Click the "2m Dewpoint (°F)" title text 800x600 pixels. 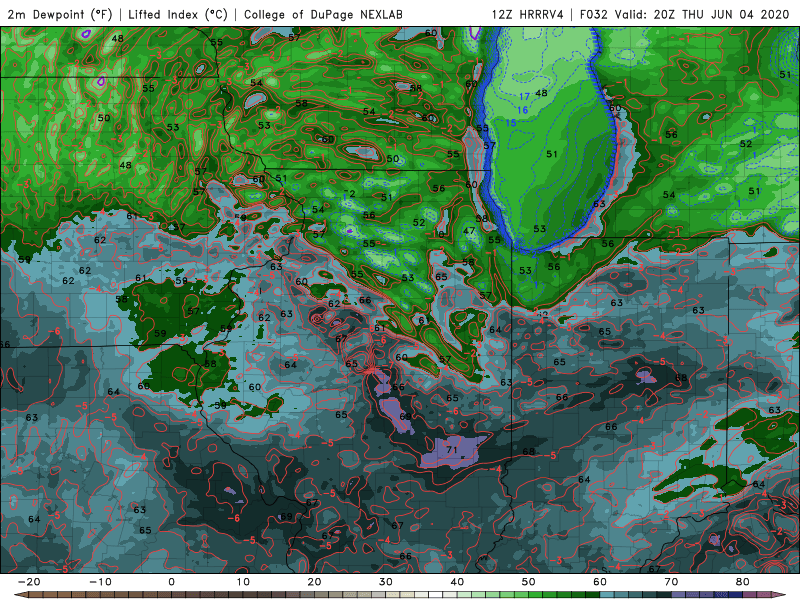[59, 14]
